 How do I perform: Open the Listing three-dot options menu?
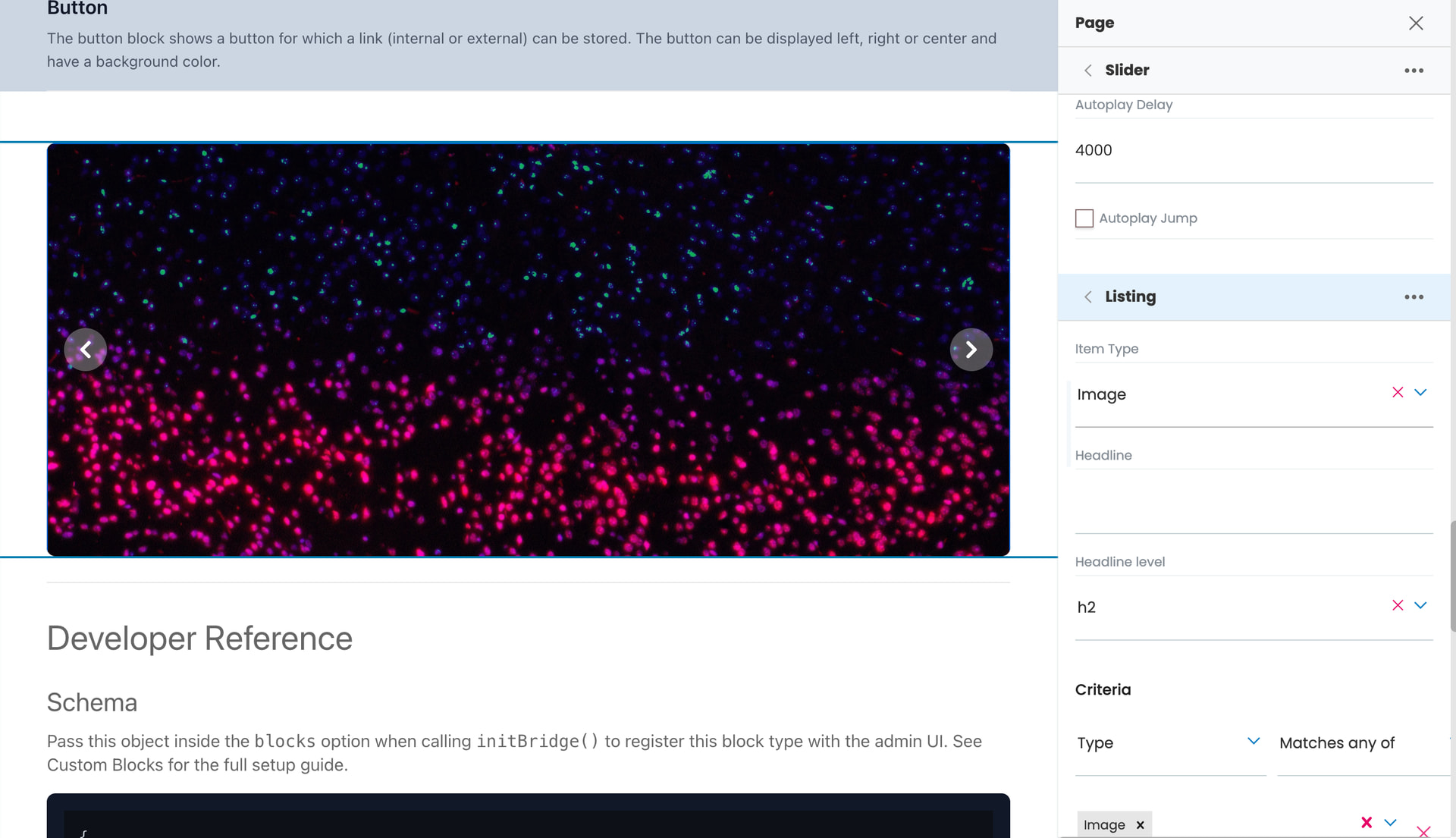[1414, 297]
